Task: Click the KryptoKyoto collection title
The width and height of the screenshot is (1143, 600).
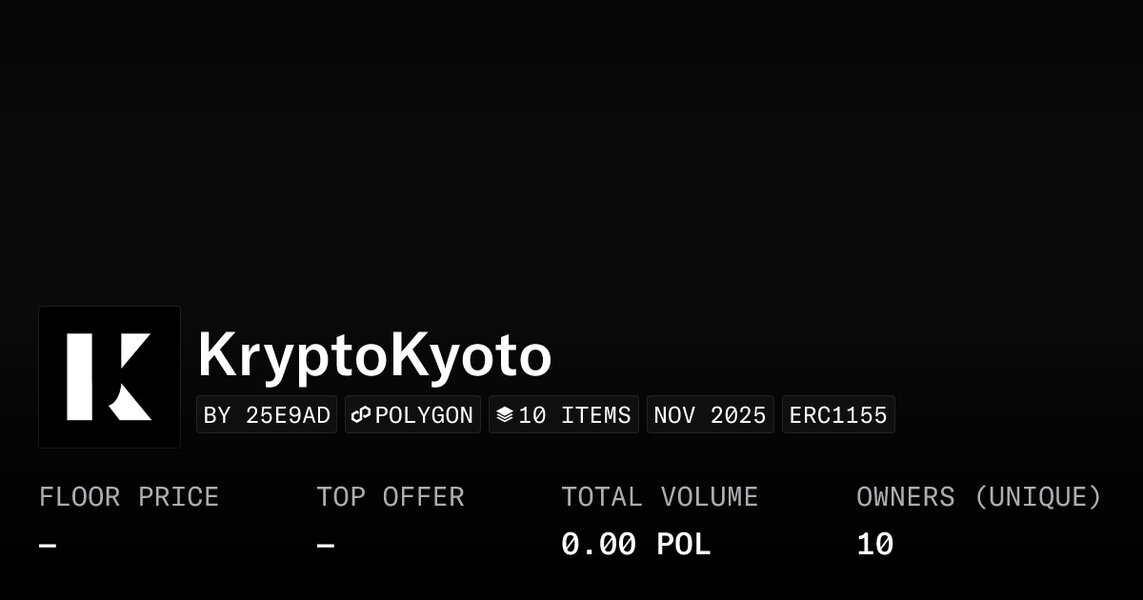Action: coord(374,356)
